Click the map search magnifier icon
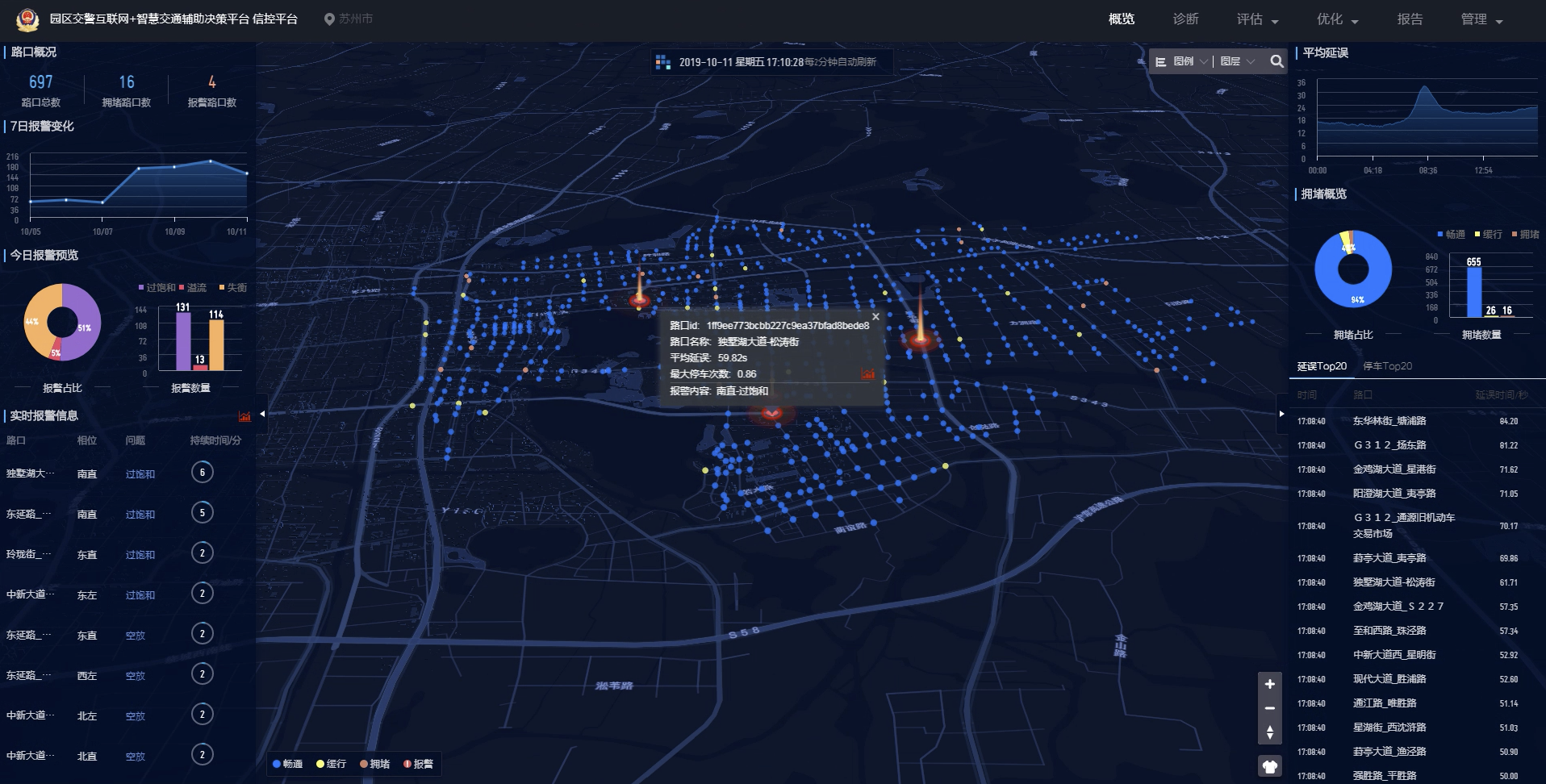Image resolution: width=1546 pixels, height=784 pixels. pos(1276,61)
